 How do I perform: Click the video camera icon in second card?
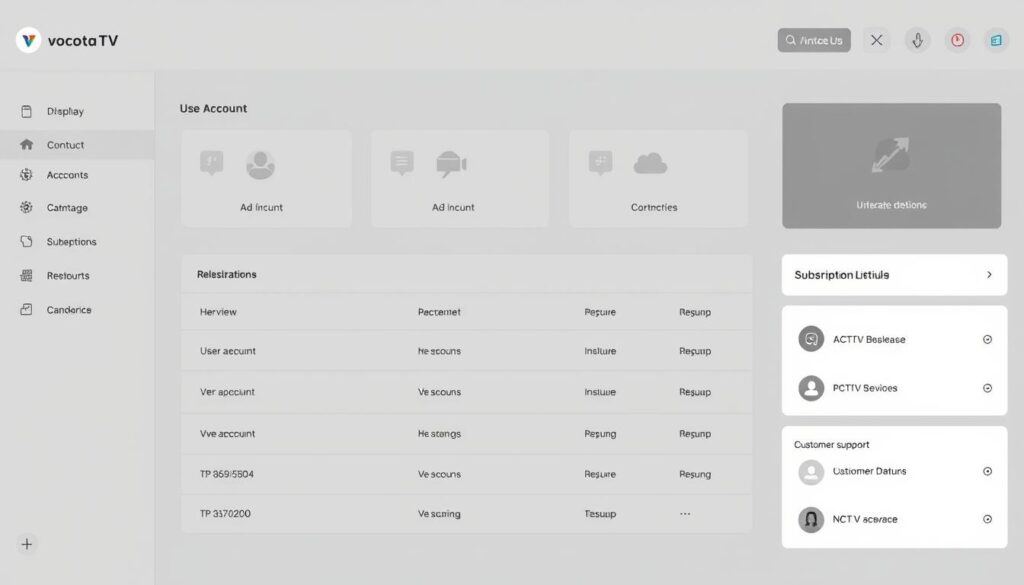451,164
